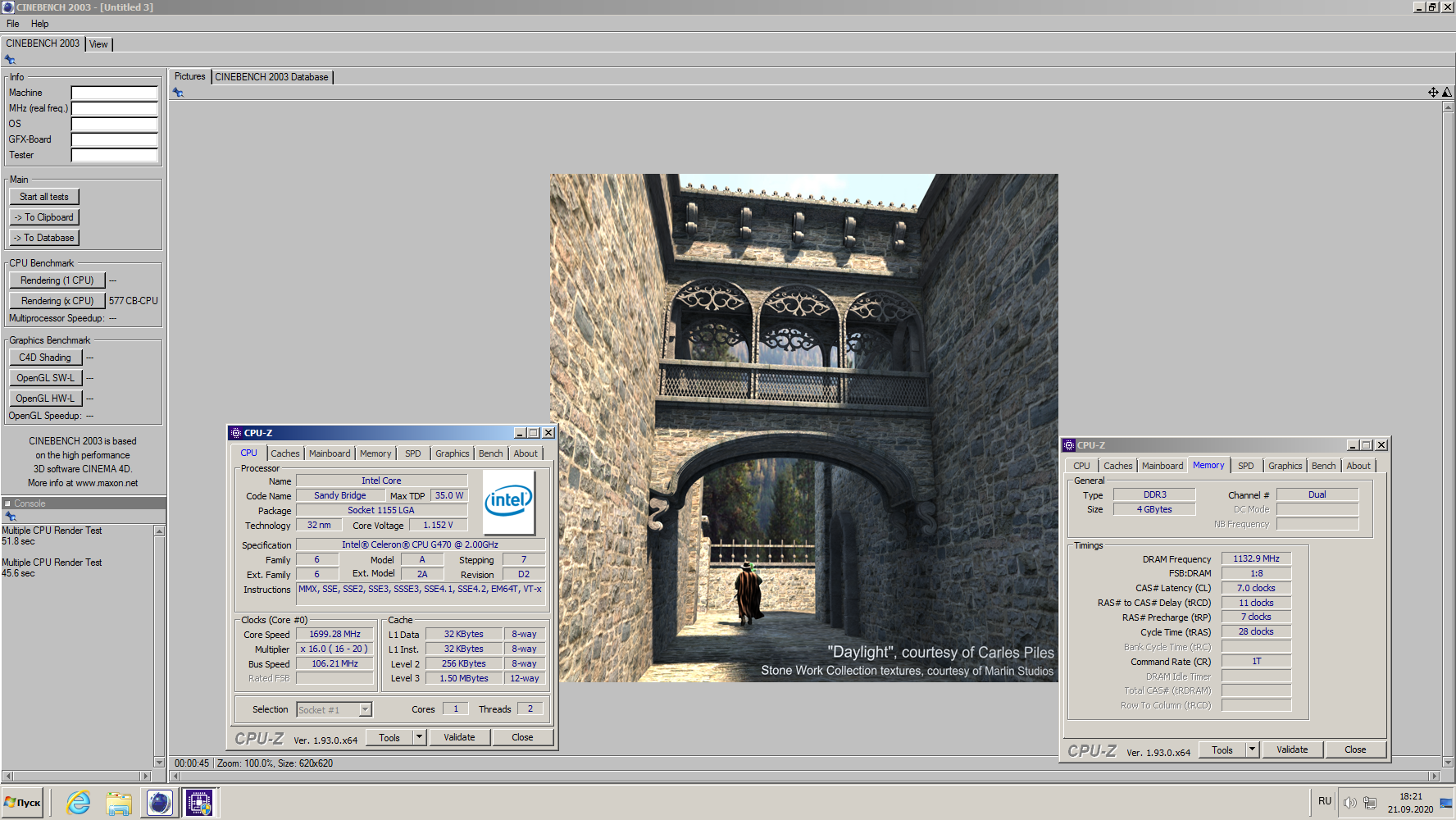Open the Start menu (Пуск)
Image resolution: width=1456 pixels, height=820 pixels.
(x=23, y=803)
